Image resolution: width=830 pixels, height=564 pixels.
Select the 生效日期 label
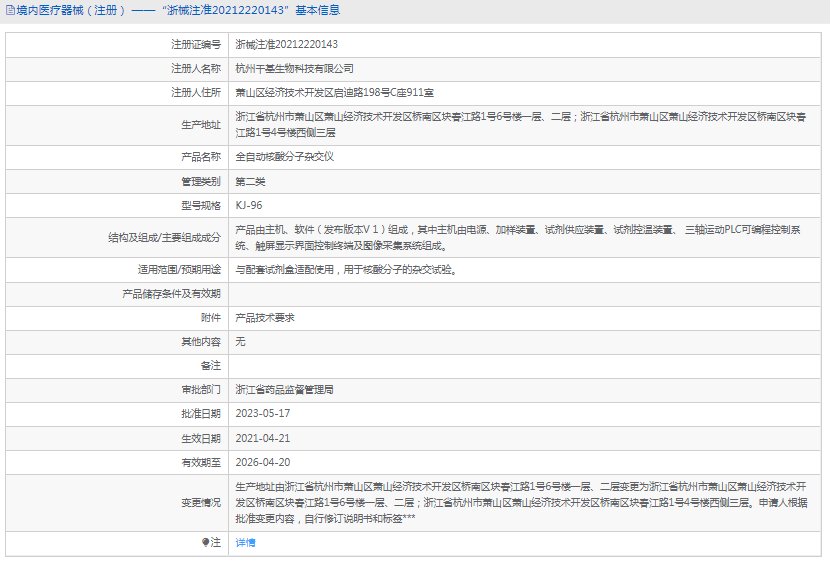tap(201, 438)
